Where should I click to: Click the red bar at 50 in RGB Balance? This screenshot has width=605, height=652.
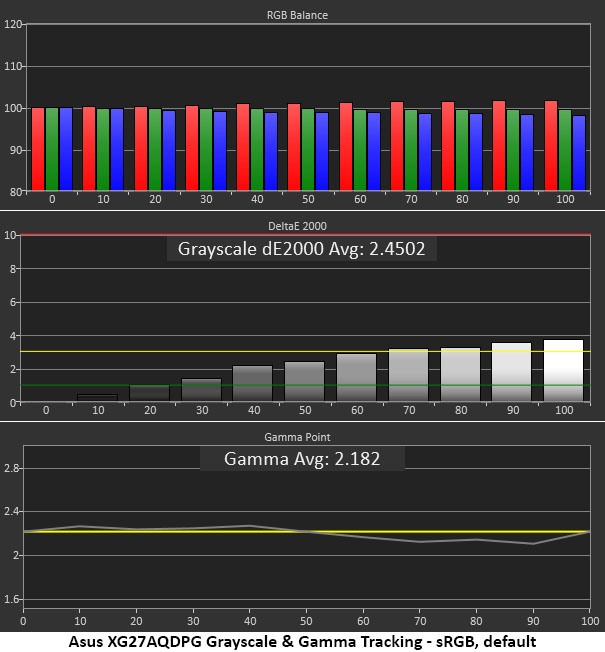pos(294,148)
